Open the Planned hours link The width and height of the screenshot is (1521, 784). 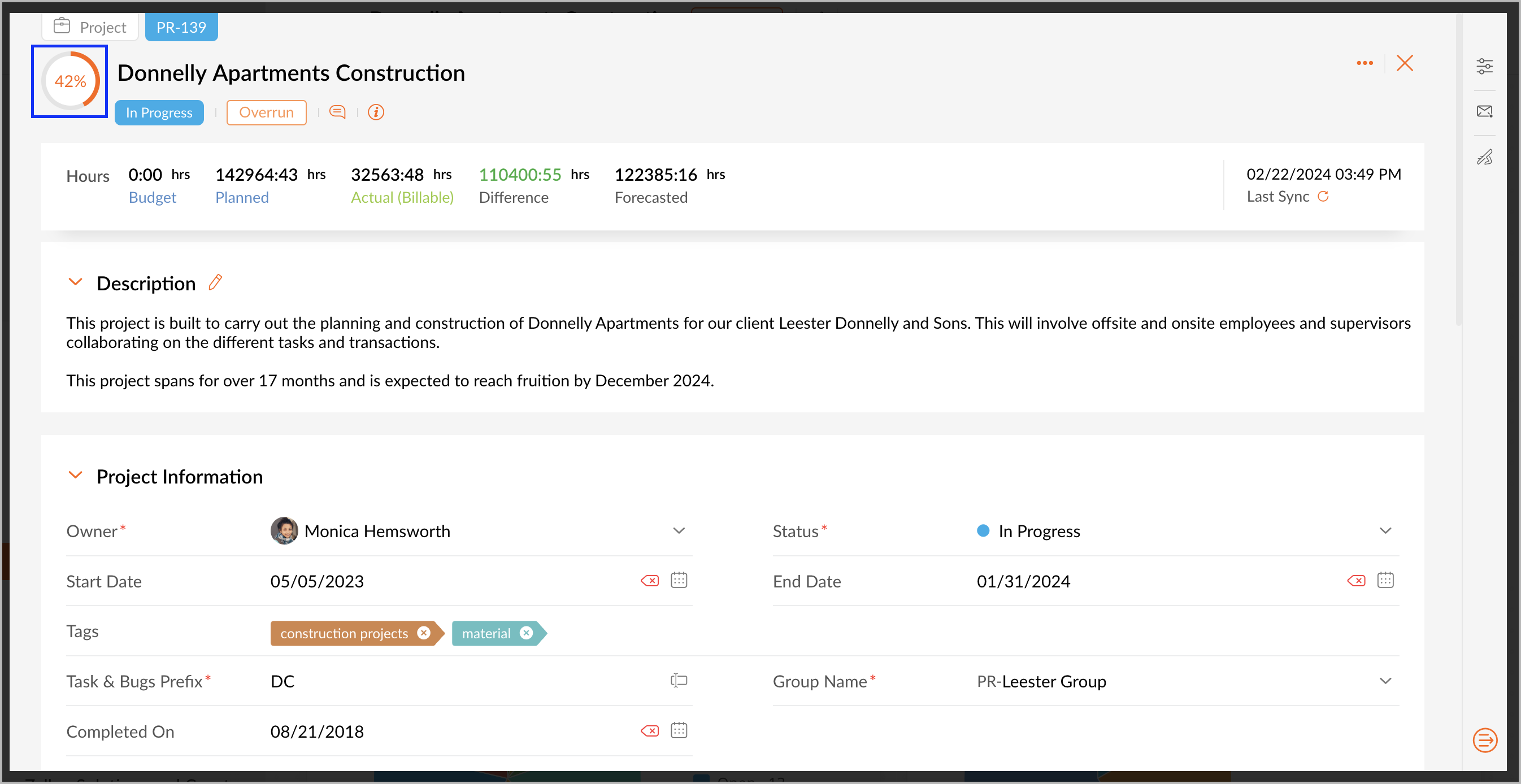click(x=241, y=197)
